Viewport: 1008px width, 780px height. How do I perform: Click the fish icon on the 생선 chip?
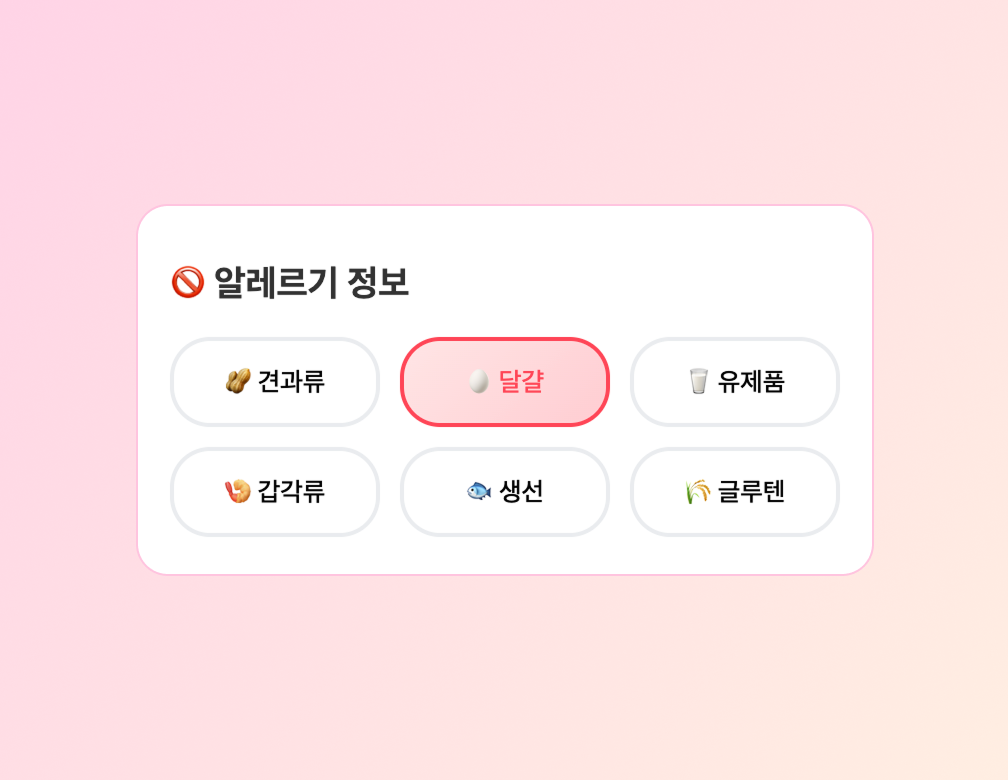479,492
